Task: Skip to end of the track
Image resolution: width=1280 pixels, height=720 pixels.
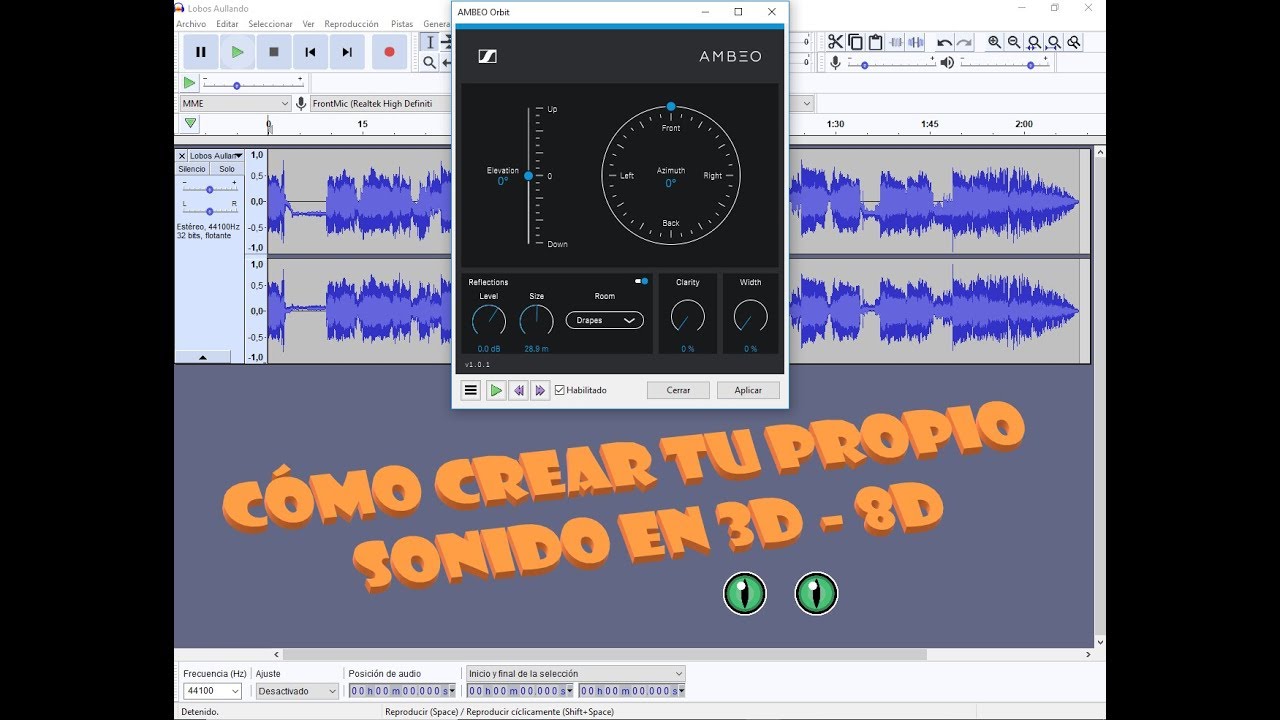Action: (x=347, y=52)
